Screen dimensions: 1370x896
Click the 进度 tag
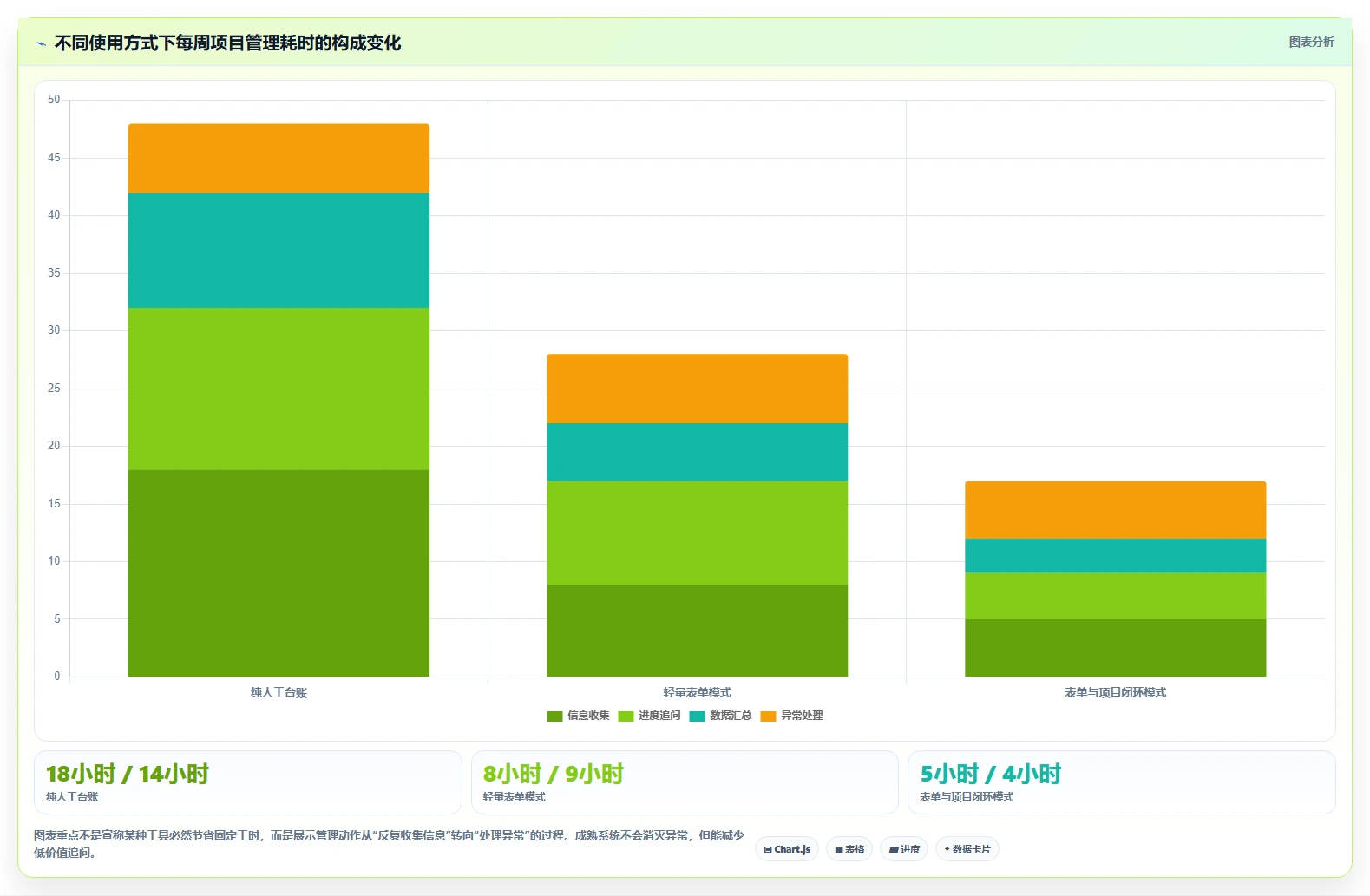coord(904,849)
